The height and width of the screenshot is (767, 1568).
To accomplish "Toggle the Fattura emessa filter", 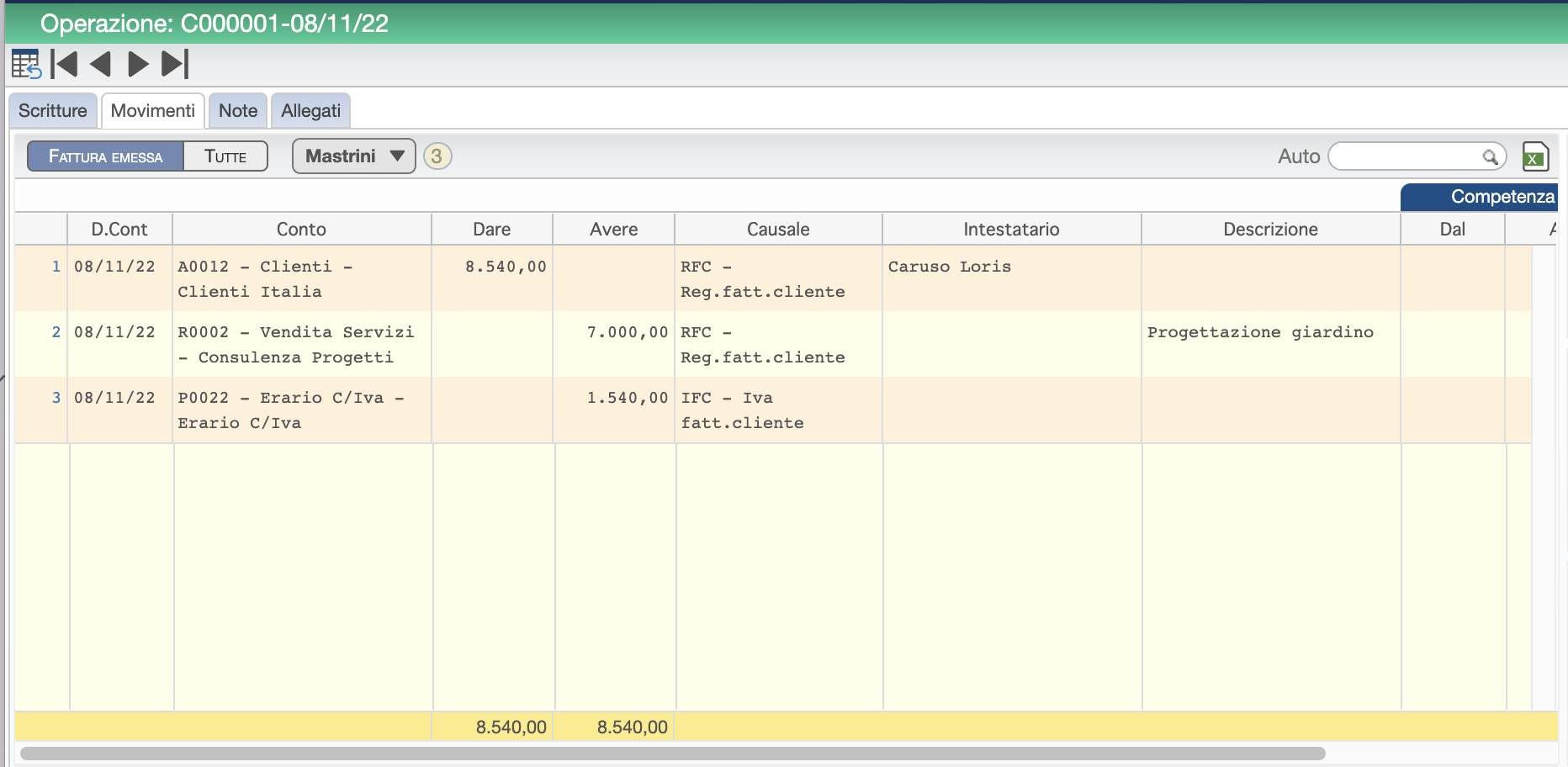I will tap(105, 156).
